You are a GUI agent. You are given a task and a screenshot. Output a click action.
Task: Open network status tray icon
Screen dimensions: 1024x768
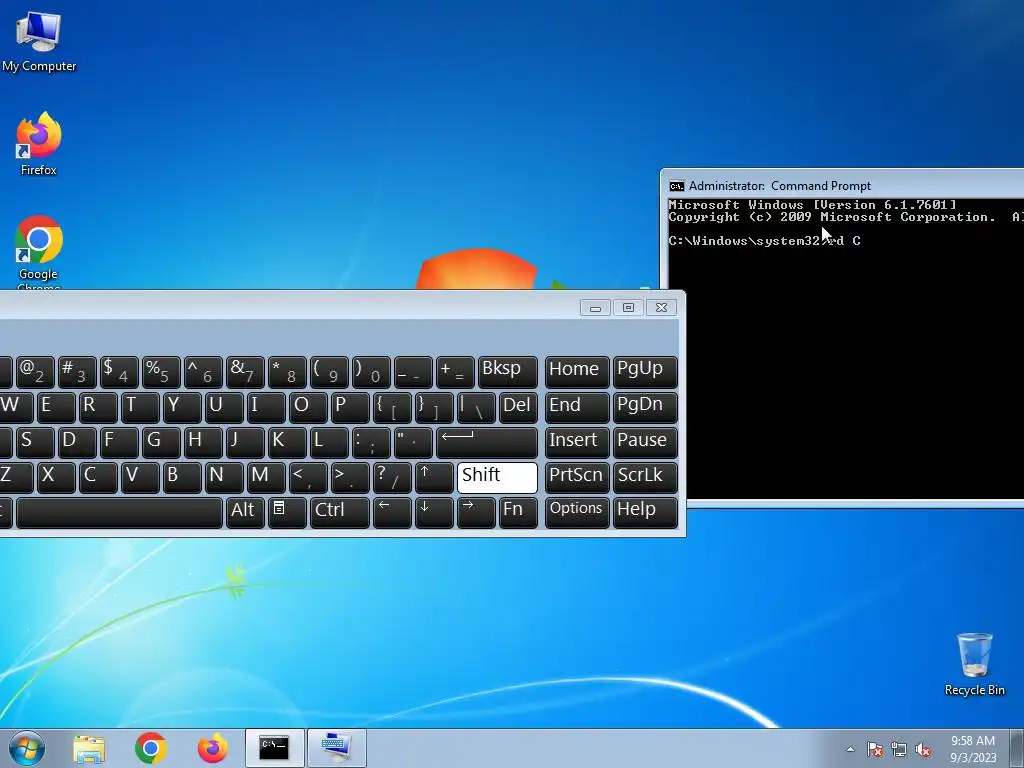point(899,749)
